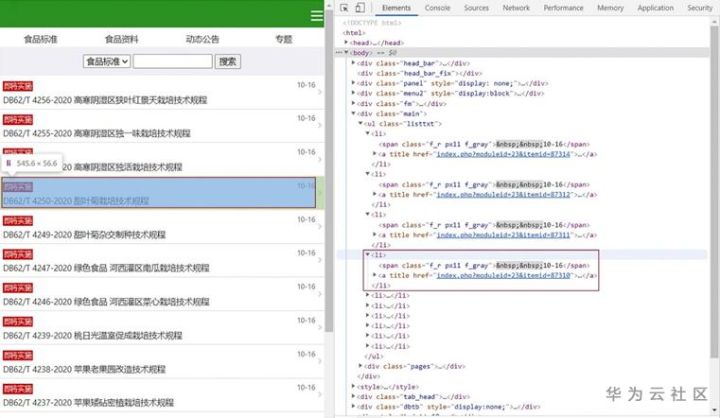Click the red badge on 4255-2020 item
Viewport: 720px width, 418px height.
pyautogui.click(x=17, y=120)
